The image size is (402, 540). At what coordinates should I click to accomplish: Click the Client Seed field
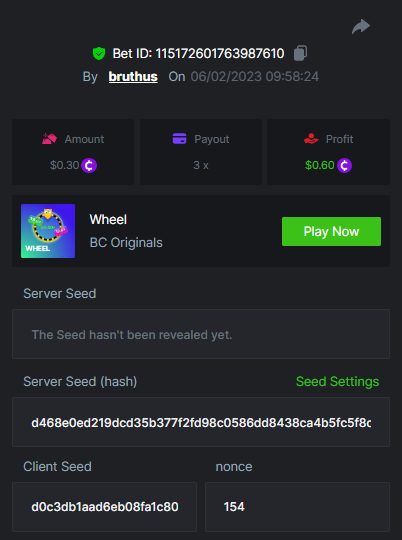[104, 507]
